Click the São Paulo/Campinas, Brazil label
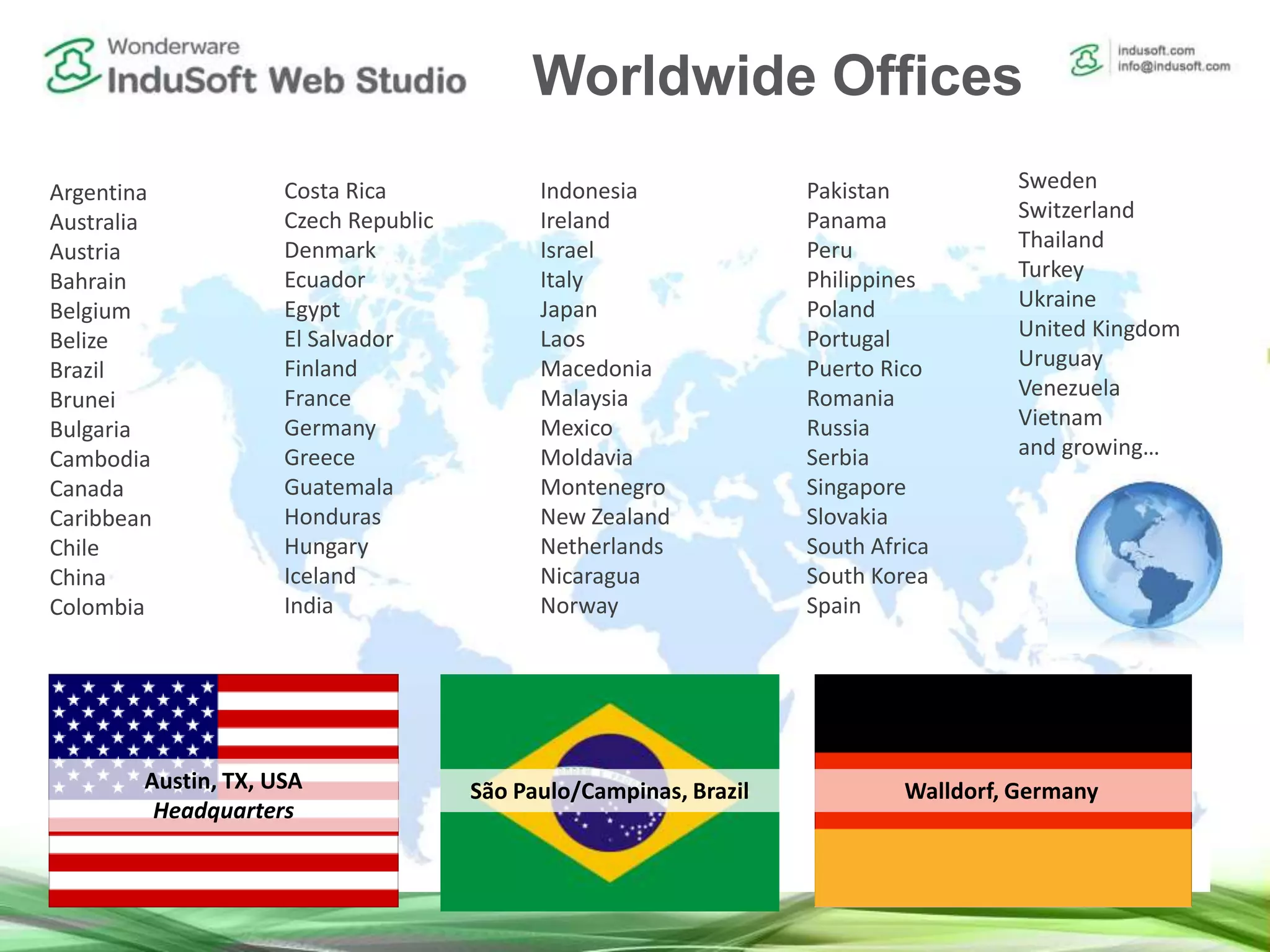The height and width of the screenshot is (952, 1270). [610, 791]
